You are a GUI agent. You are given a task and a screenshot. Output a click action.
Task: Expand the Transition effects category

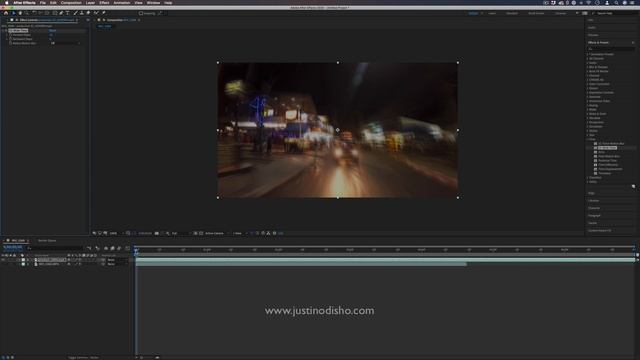587,178
